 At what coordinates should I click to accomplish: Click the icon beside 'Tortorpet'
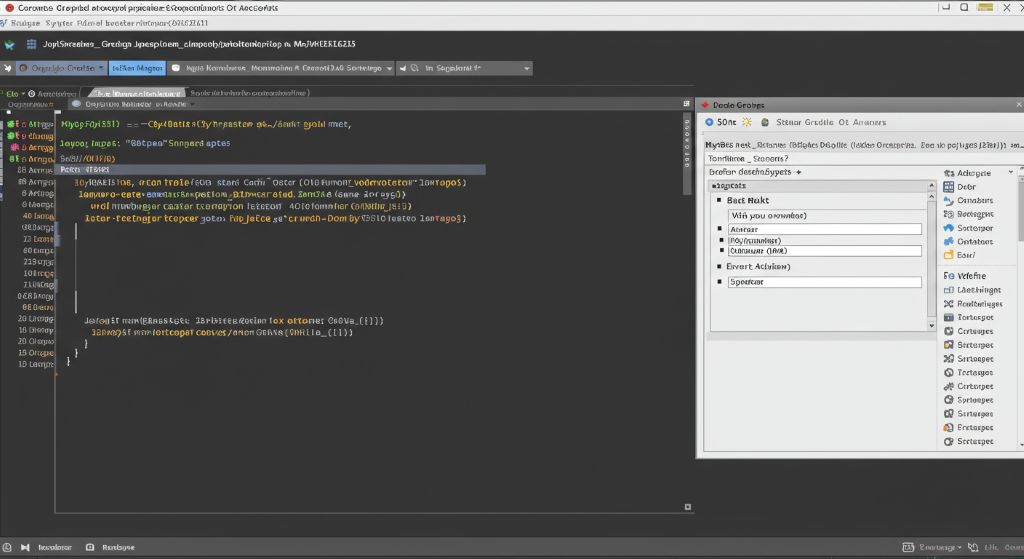point(949,317)
